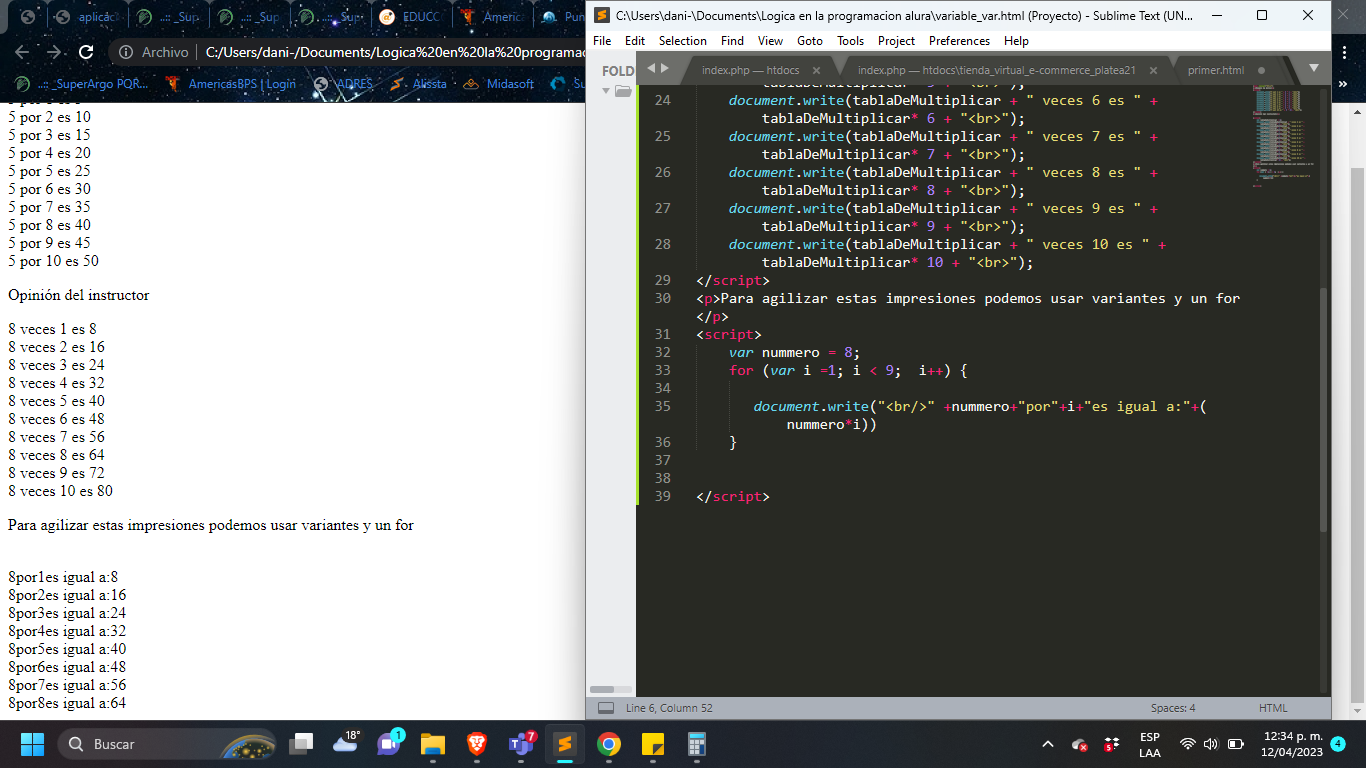This screenshot has width=1366, height=768.
Task: Open the Goto menu
Action: (x=810, y=41)
